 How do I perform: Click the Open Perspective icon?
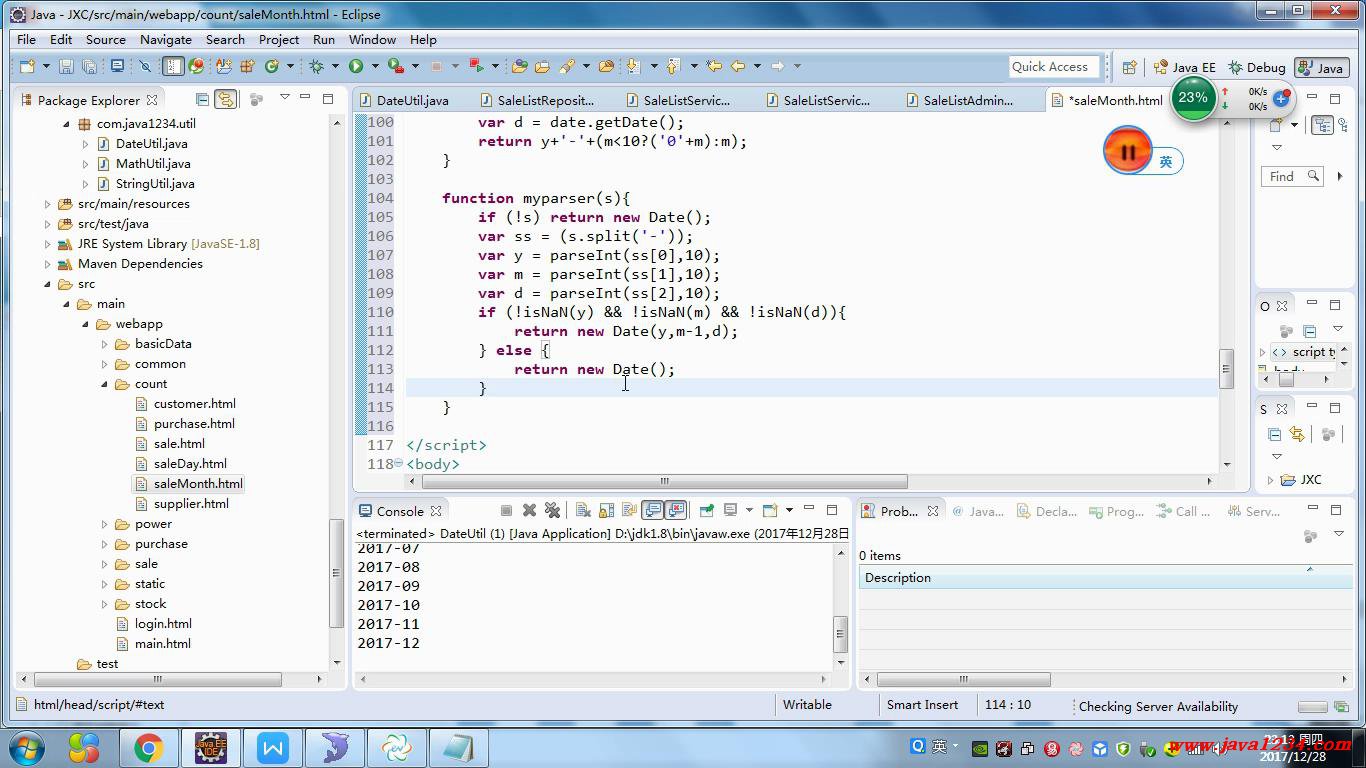[1129, 67]
